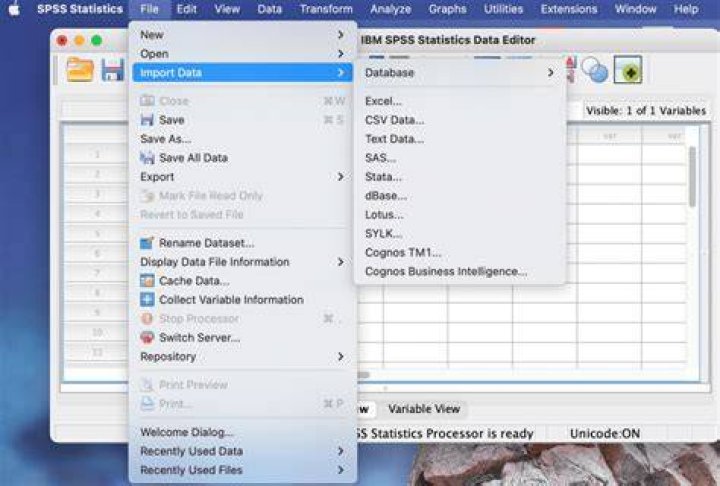Image resolution: width=720 pixels, height=486 pixels.
Task: Click the Save icon in File menu
Action: click(x=147, y=120)
